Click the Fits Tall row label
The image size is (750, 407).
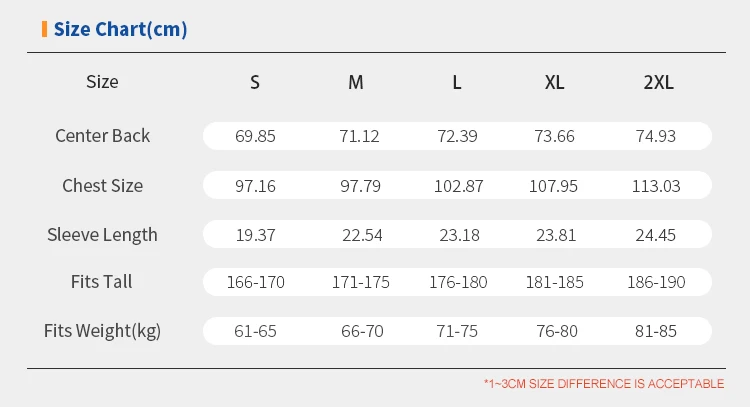pyautogui.click(x=102, y=282)
